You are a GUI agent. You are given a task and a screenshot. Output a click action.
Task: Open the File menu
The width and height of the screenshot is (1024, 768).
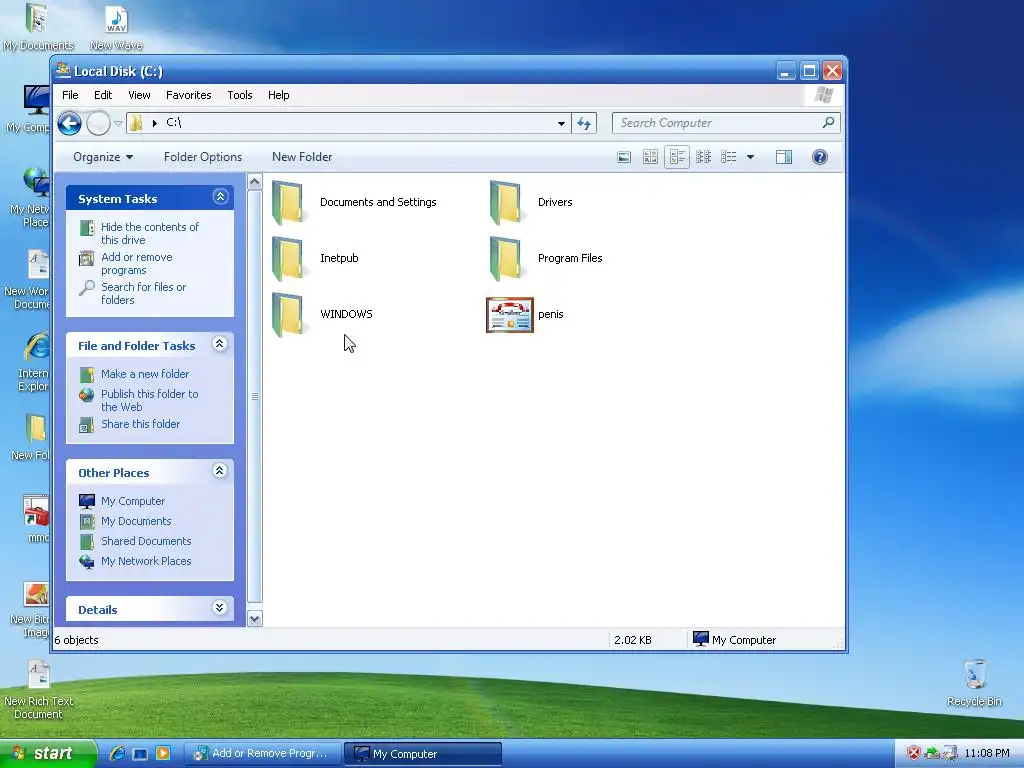(x=70, y=95)
